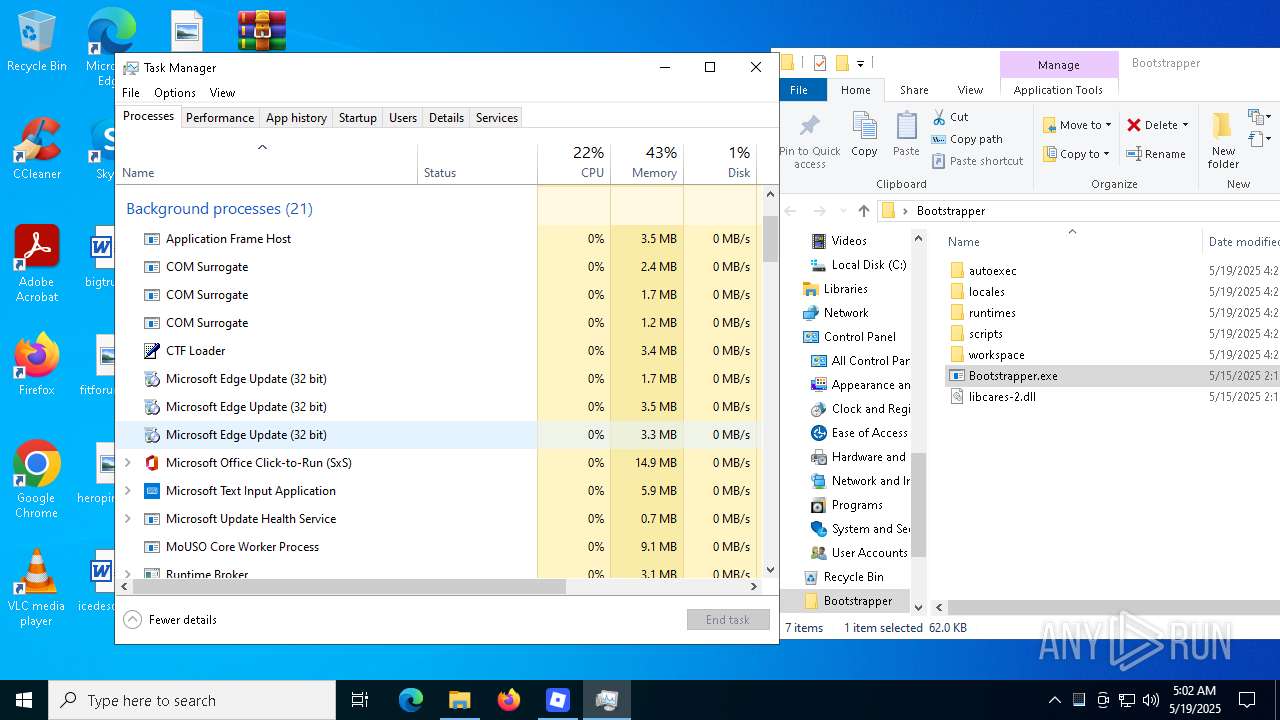Go up one folder level in Explorer

coord(864,211)
